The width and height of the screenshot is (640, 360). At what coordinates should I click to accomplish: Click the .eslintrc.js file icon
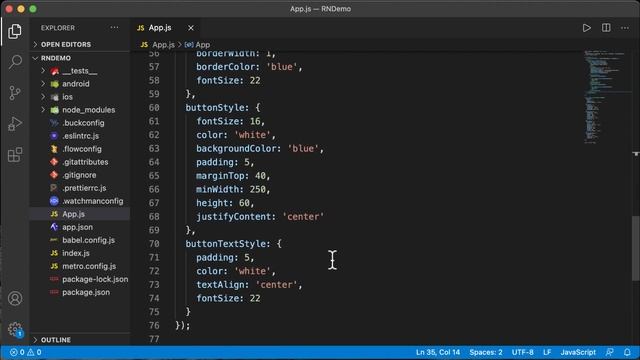click(x=54, y=136)
